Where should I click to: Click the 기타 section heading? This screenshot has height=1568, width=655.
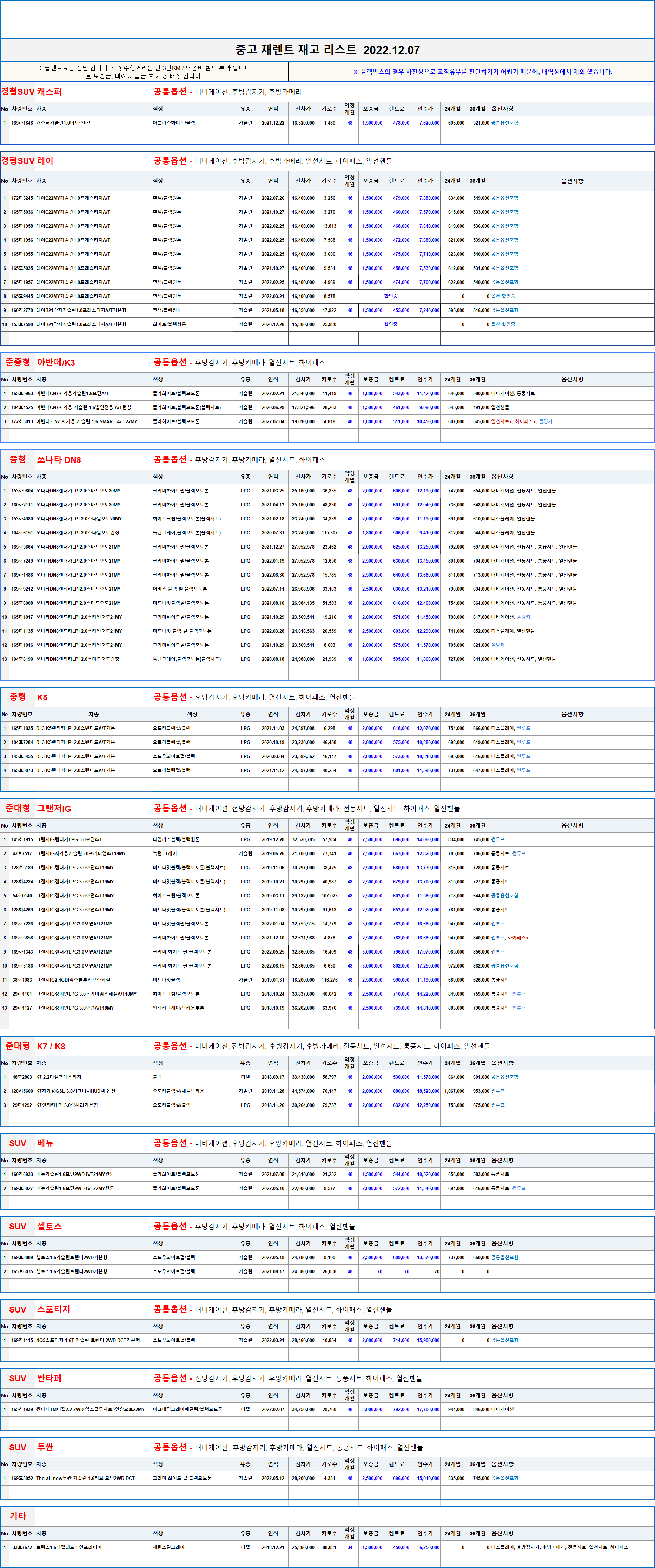point(18,1516)
